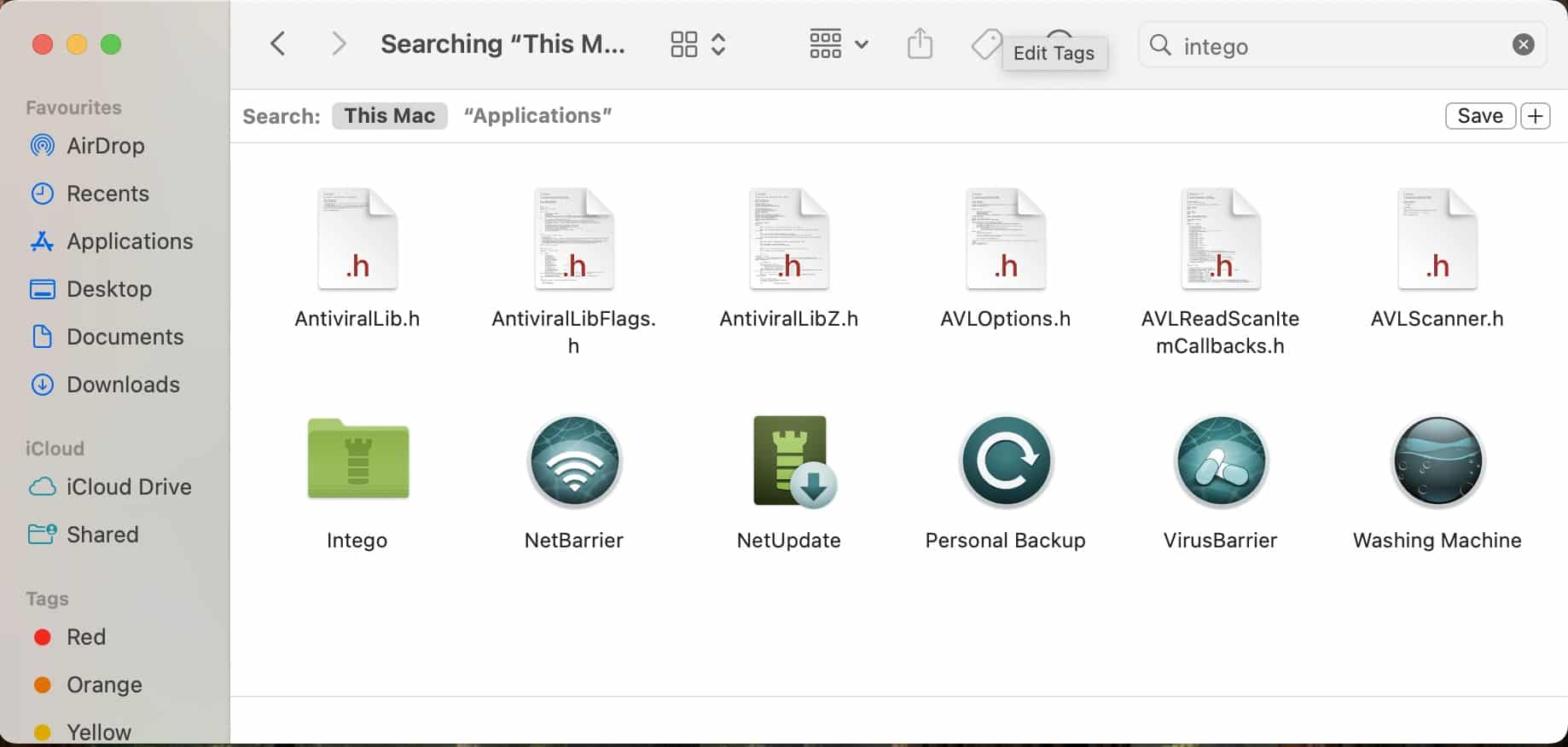Filter by the Orange tag
1568x747 pixels.
point(87,685)
